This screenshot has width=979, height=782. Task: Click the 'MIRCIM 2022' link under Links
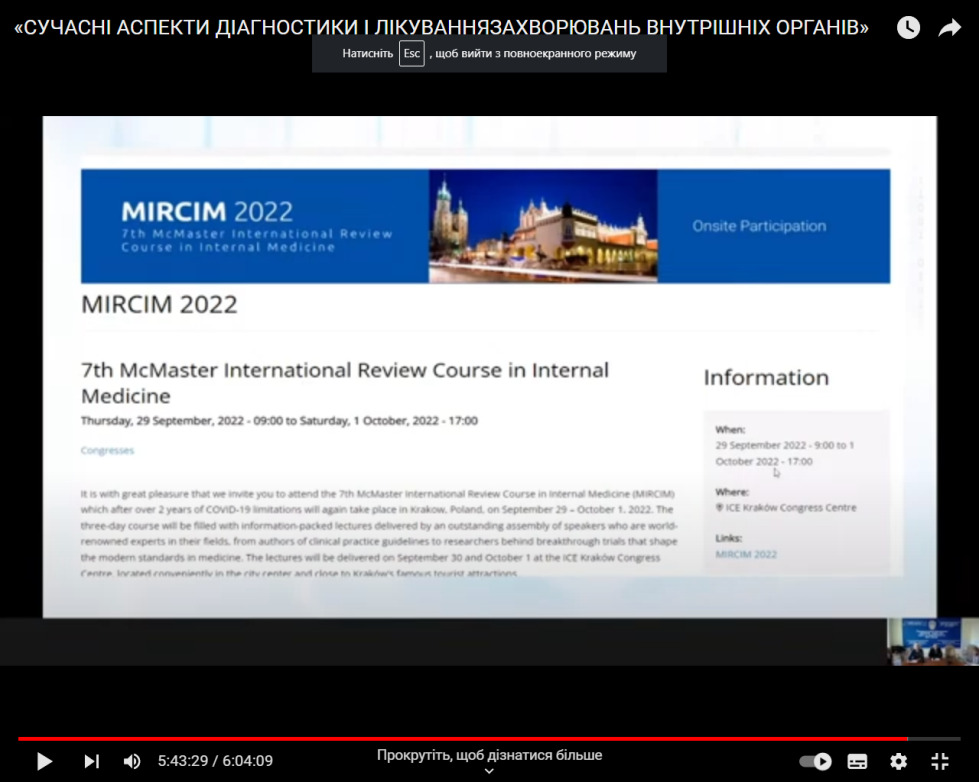[745, 554]
